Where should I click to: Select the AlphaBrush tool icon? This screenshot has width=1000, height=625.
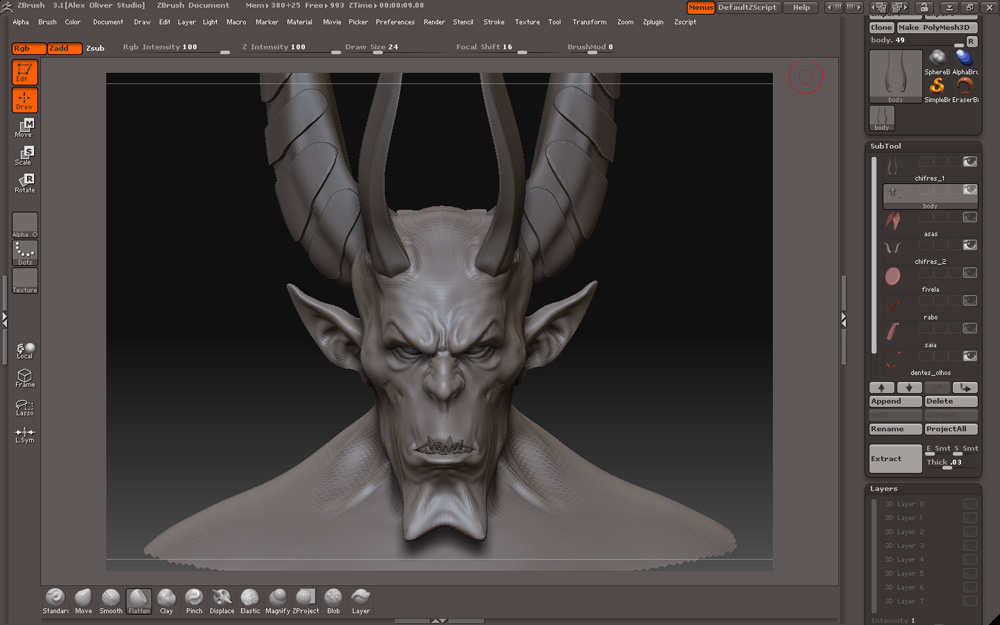[x=965, y=62]
